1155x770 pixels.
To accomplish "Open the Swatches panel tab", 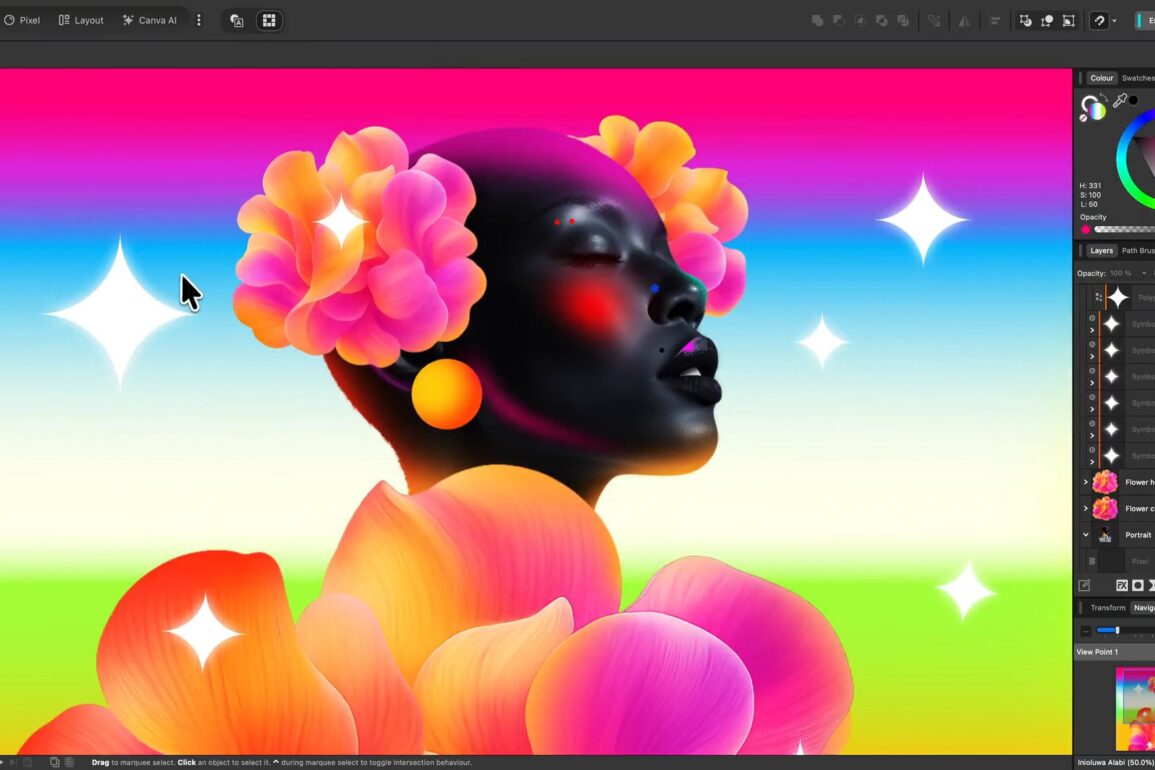I will coord(1137,78).
